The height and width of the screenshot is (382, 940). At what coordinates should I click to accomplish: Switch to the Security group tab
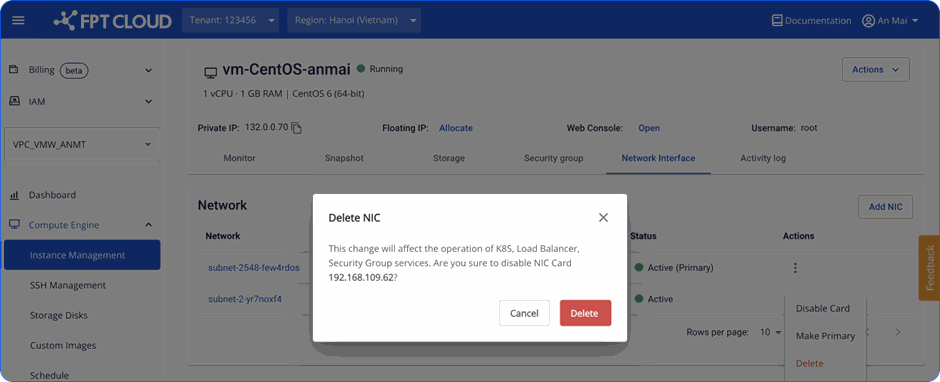click(553, 158)
